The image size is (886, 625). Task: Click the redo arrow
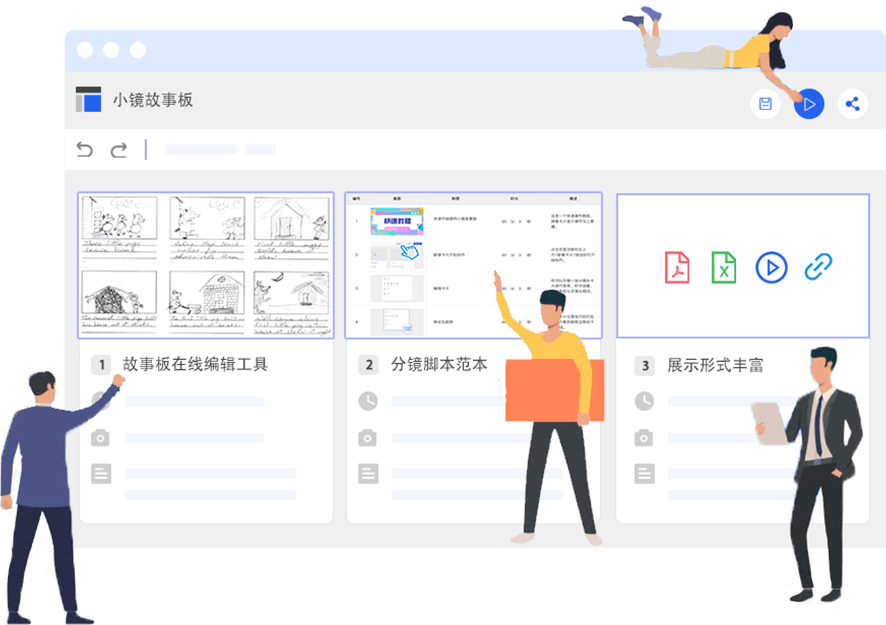point(119,150)
